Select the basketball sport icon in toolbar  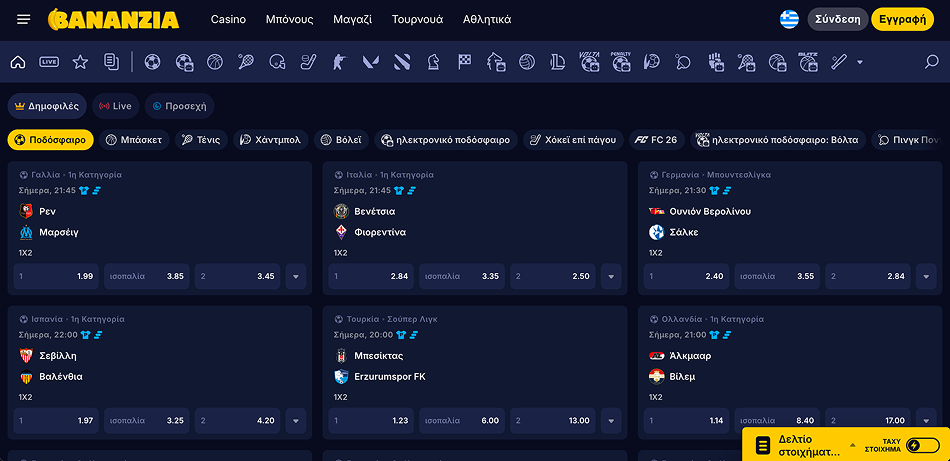click(215, 62)
